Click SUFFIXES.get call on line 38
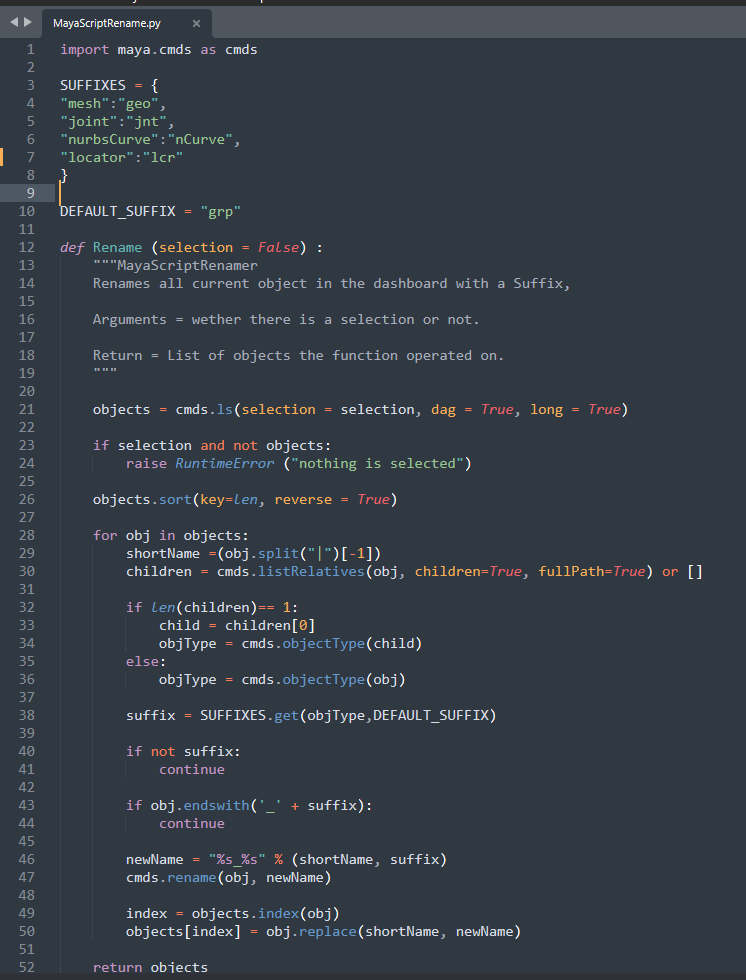746x980 pixels. [348, 715]
